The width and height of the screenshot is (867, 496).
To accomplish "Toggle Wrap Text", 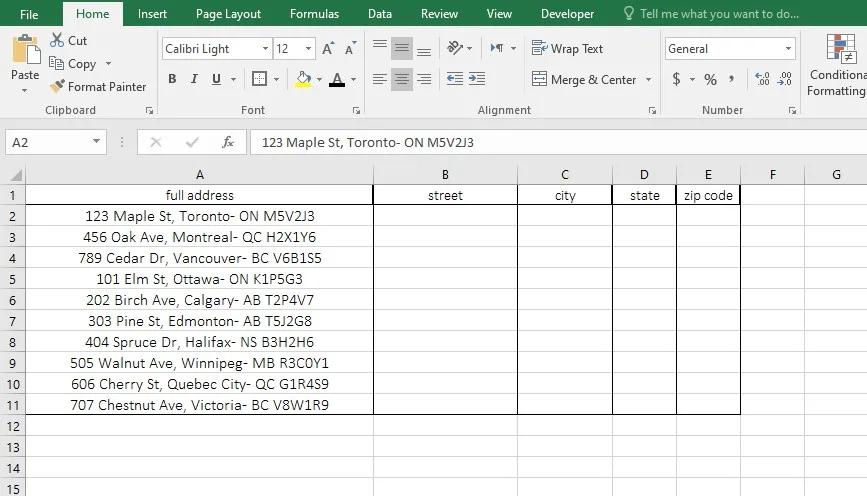I will [567, 49].
